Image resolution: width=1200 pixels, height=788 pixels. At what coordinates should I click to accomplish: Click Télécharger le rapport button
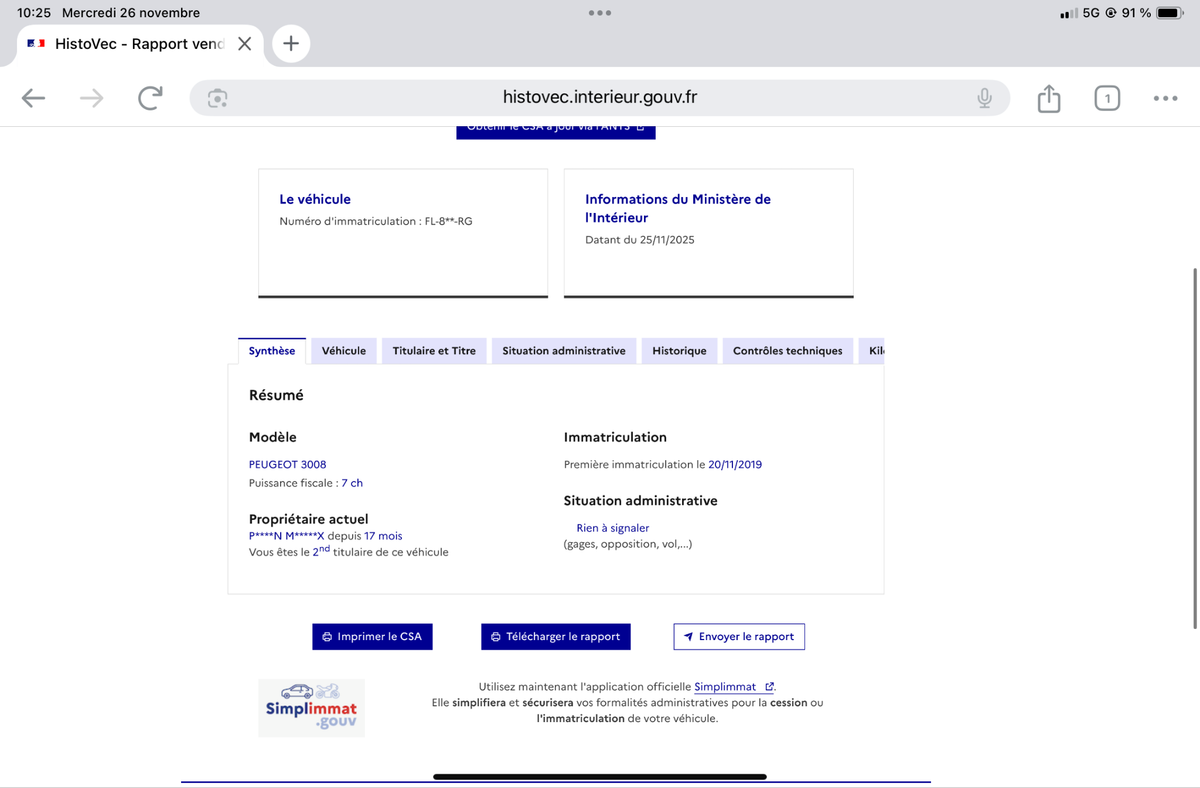click(555, 637)
